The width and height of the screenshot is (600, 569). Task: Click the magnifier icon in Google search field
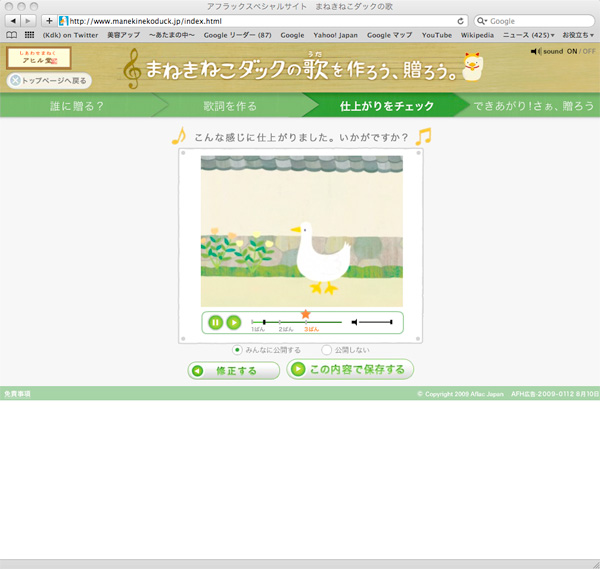tap(481, 21)
